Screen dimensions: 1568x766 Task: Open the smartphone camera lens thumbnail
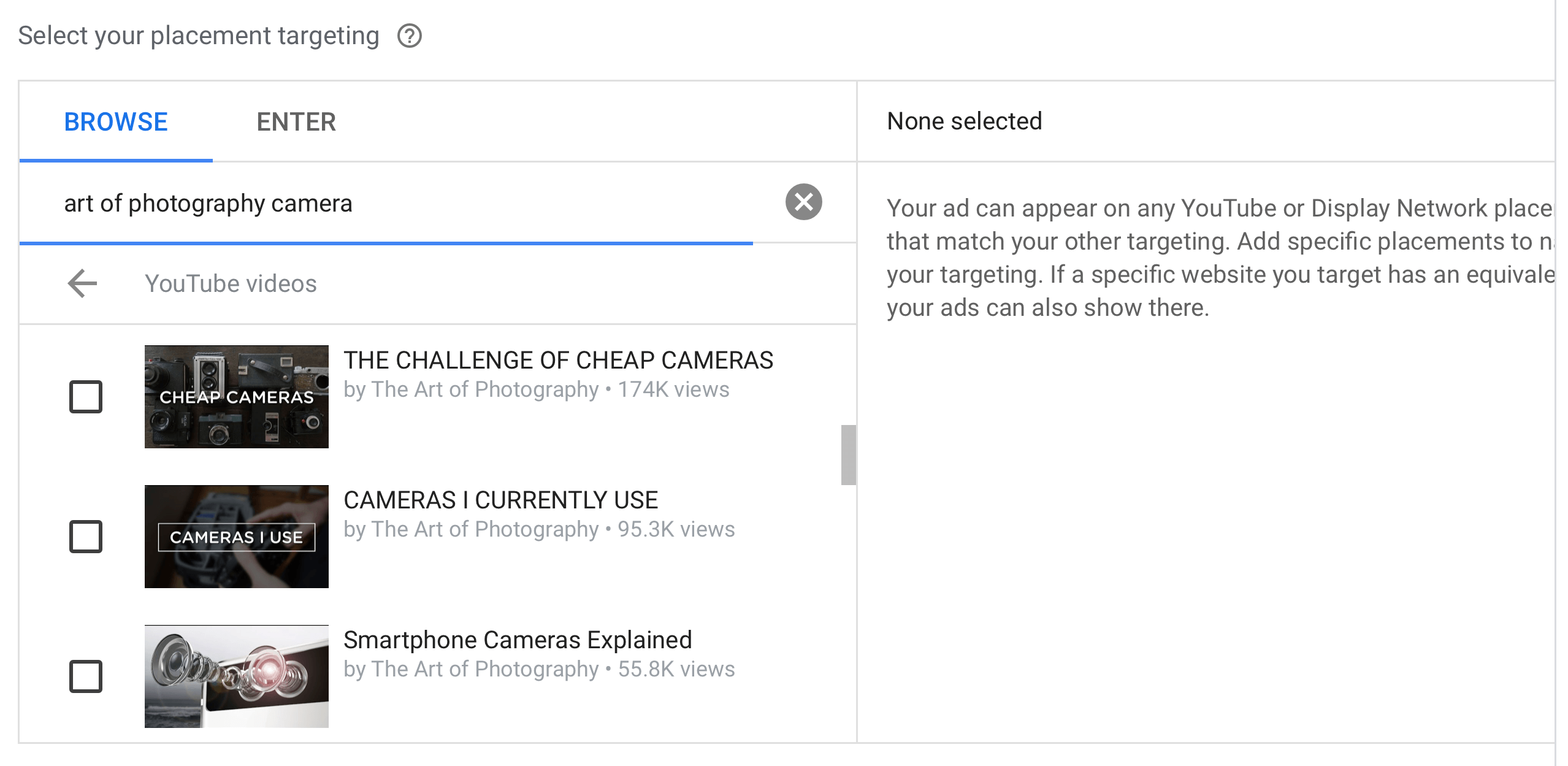click(237, 676)
